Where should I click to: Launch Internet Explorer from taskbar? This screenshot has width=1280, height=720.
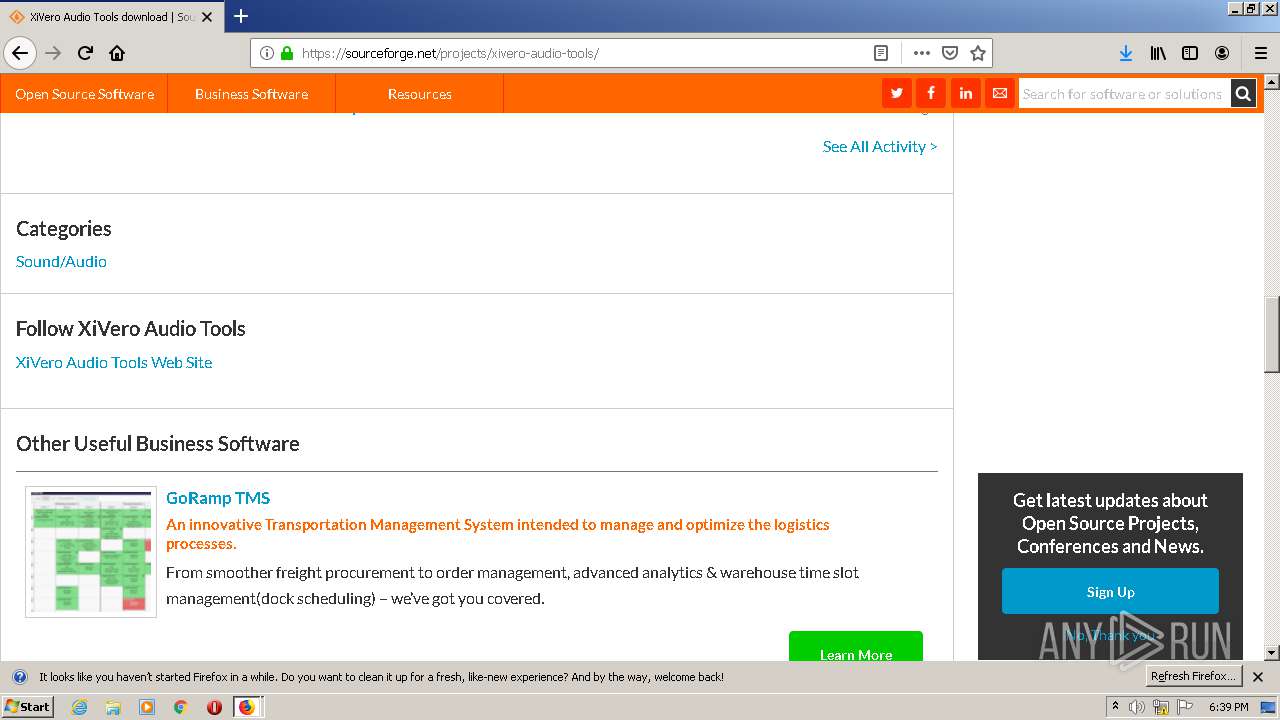79,707
